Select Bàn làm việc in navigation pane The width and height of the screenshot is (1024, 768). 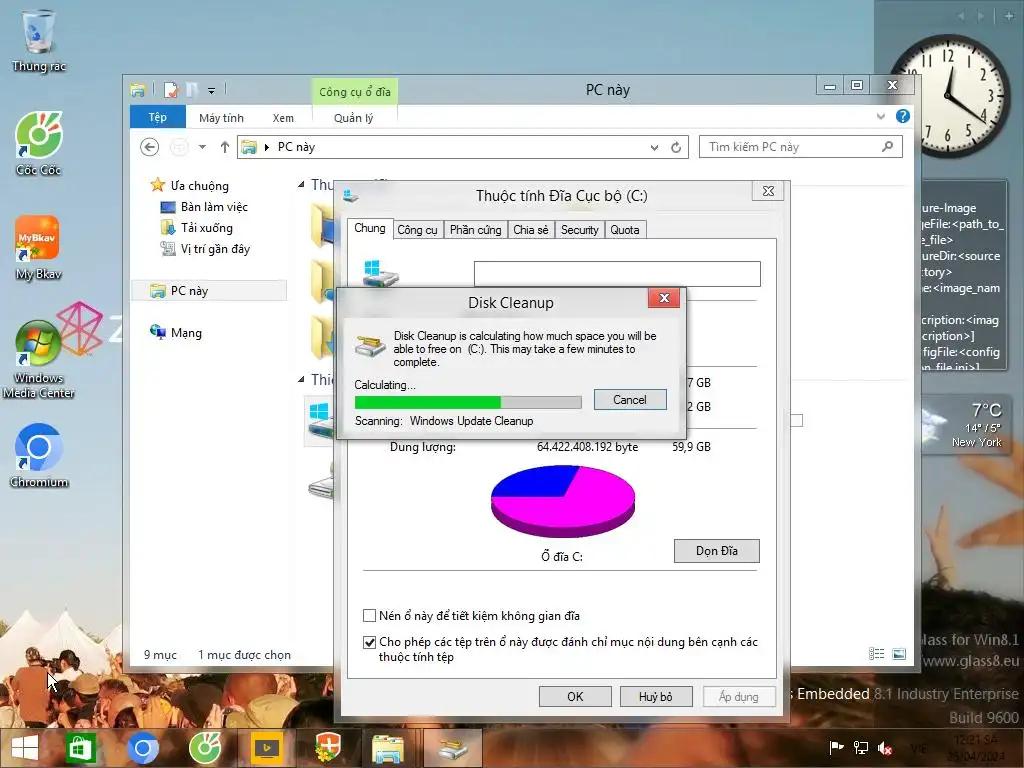point(204,207)
